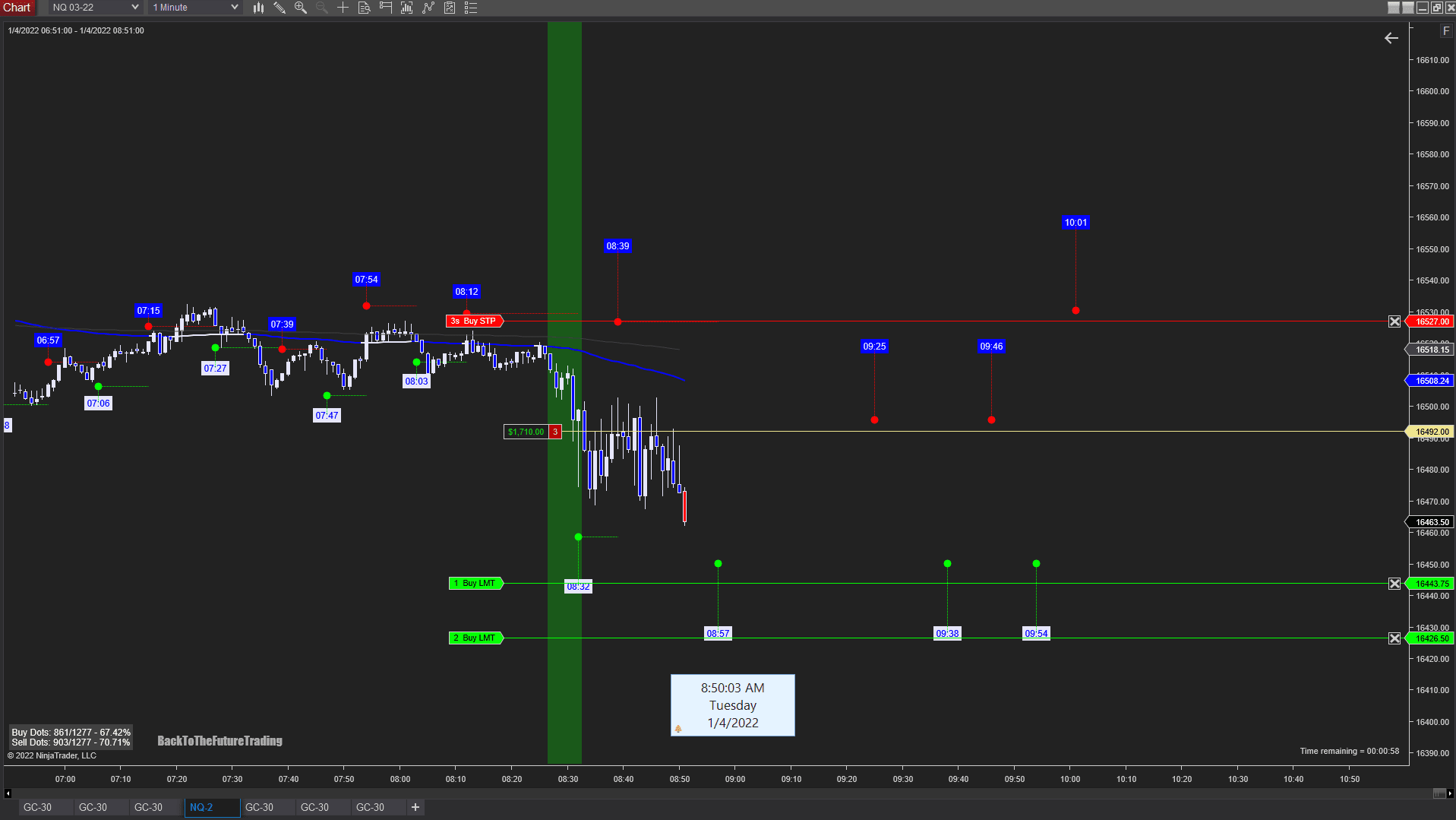1456x820 pixels.
Task: Click the return-to-latest-bar arrow icon
Action: 1391,38
